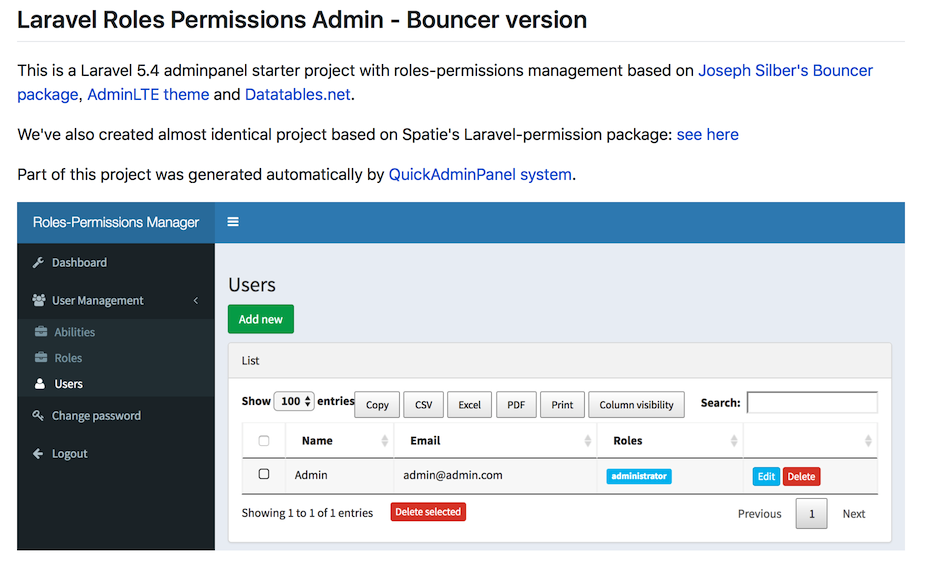Click the Roles-Permissions Manager brand title

tap(116, 223)
